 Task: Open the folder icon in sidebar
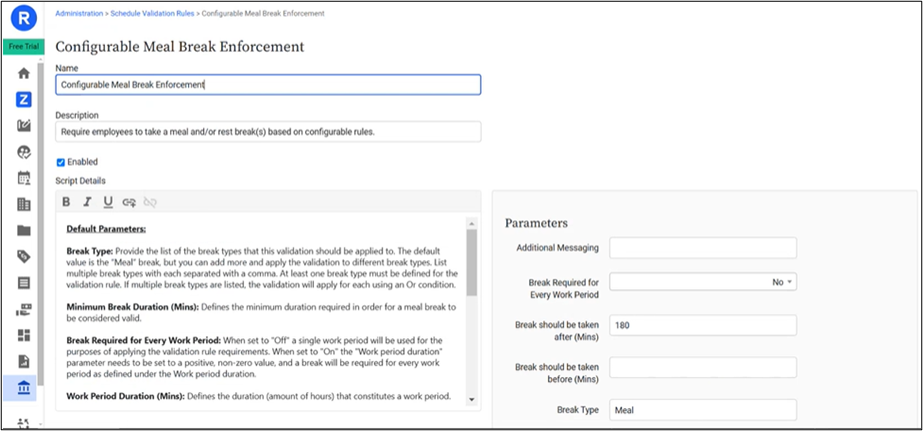point(24,230)
